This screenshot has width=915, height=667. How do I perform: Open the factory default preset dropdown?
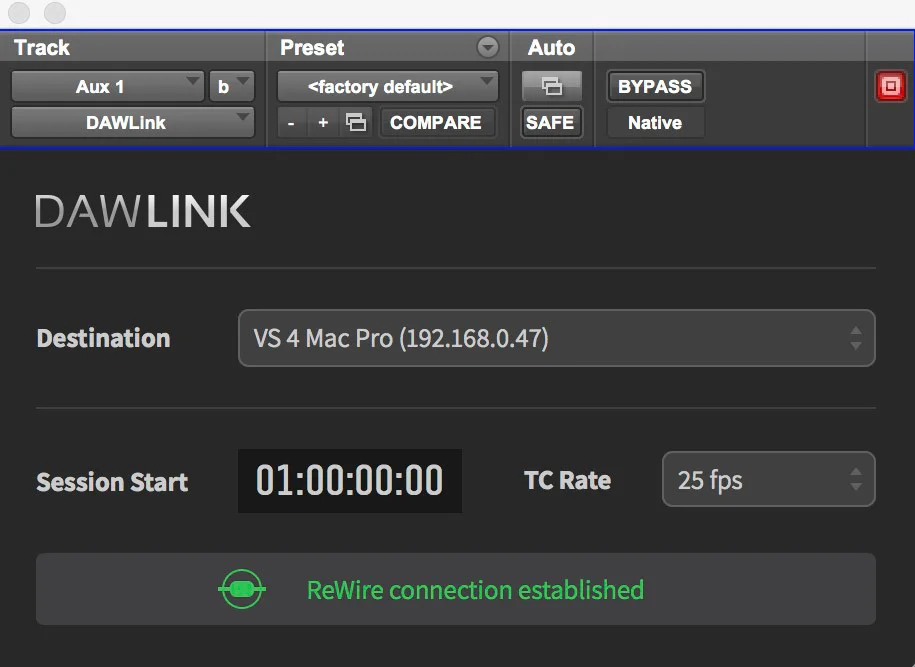[387, 86]
